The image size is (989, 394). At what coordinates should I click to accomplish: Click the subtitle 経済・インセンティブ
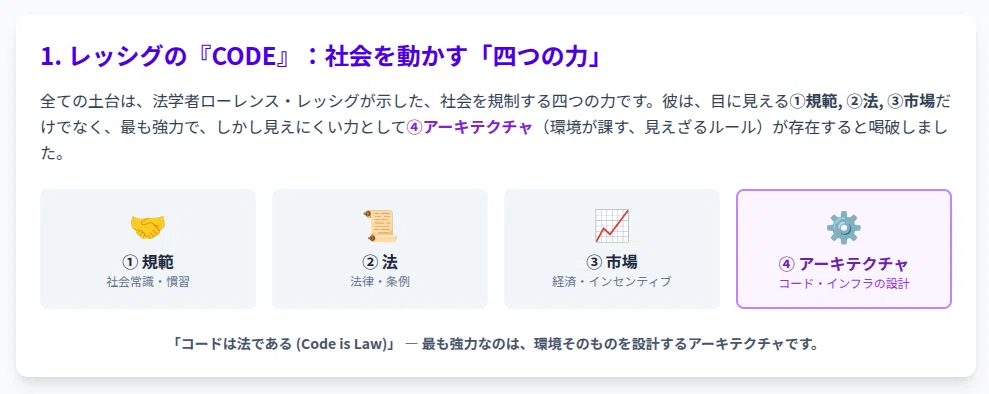[x=612, y=282]
